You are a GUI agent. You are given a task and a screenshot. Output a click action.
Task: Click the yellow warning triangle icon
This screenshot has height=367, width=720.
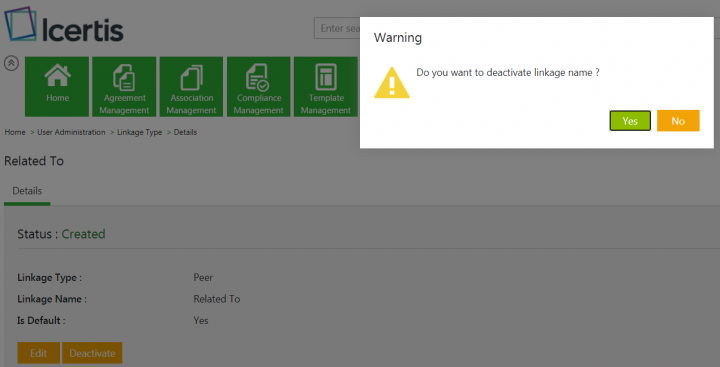[x=391, y=83]
